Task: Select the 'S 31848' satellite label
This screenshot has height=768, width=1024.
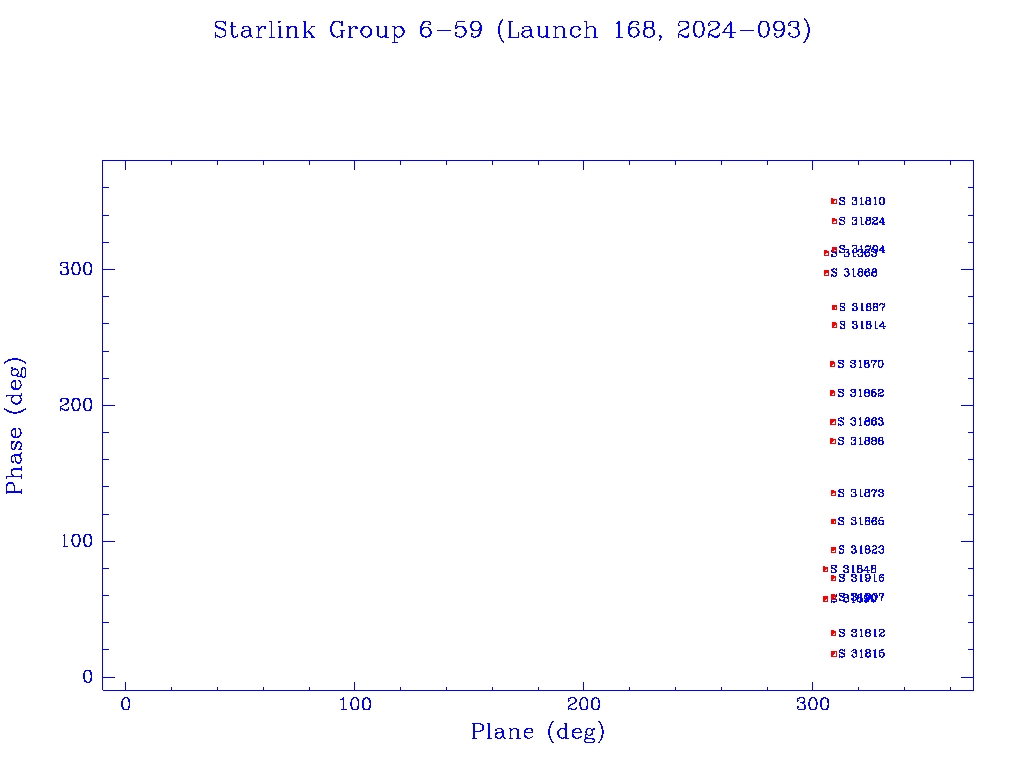Action: [x=854, y=569]
